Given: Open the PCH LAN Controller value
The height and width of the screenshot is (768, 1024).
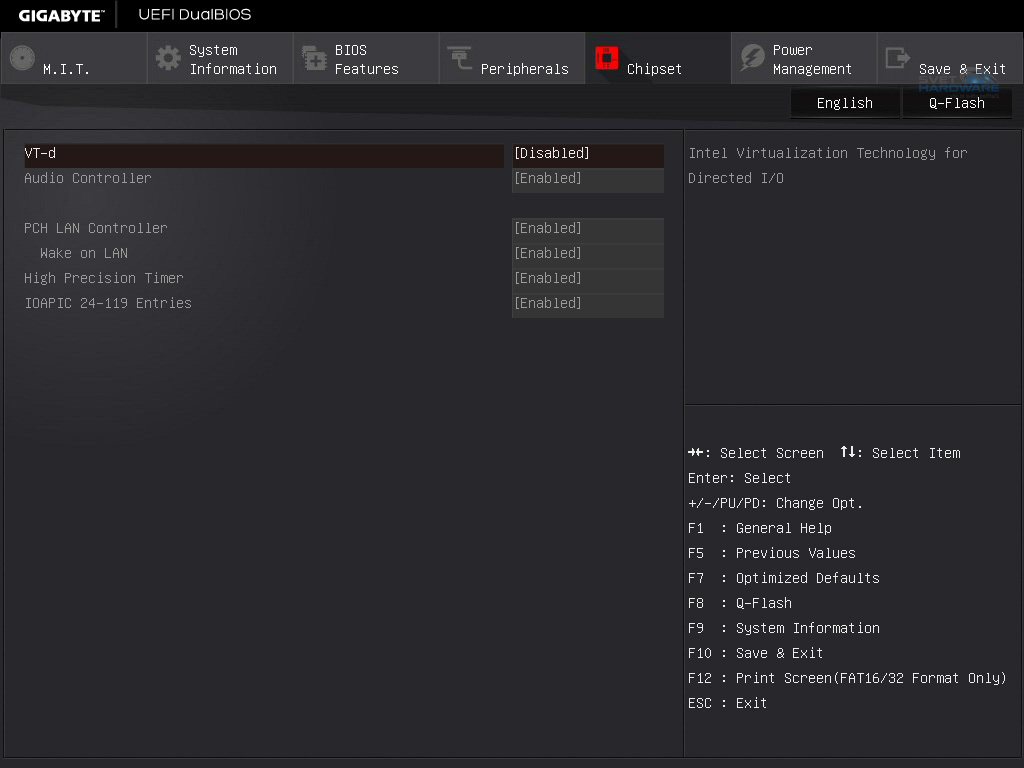Looking at the screenshot, I should click(x=587, y=229).
